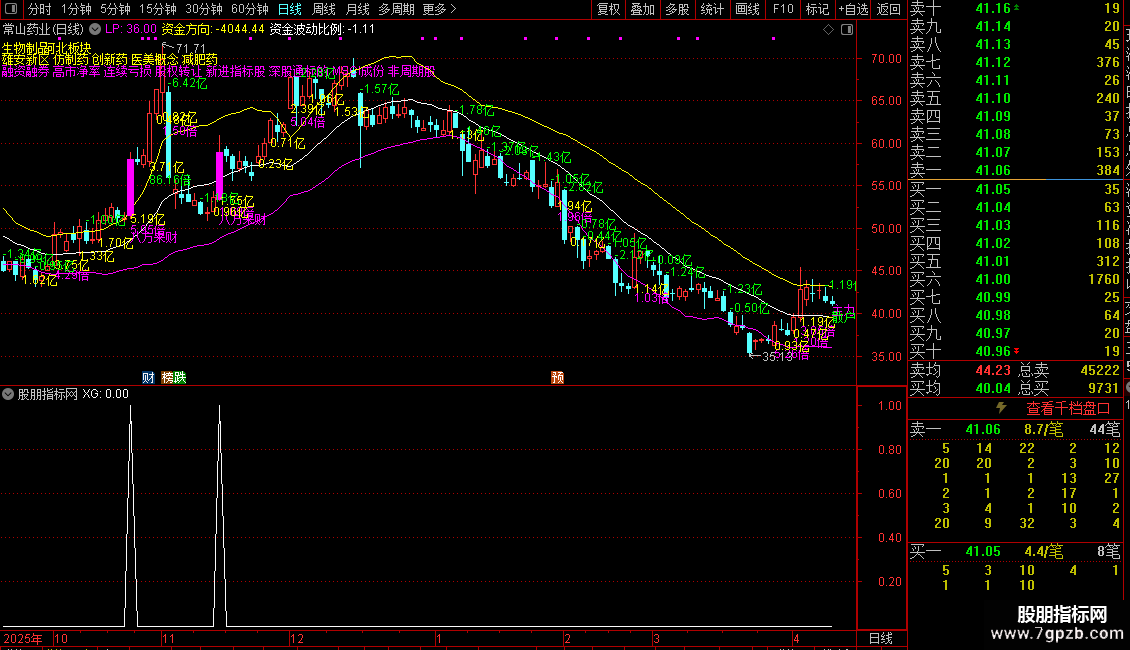The width and height of the screenshot is (1130, 650).
Task: Toggle the right info panel icon
Action: point(847,30)
